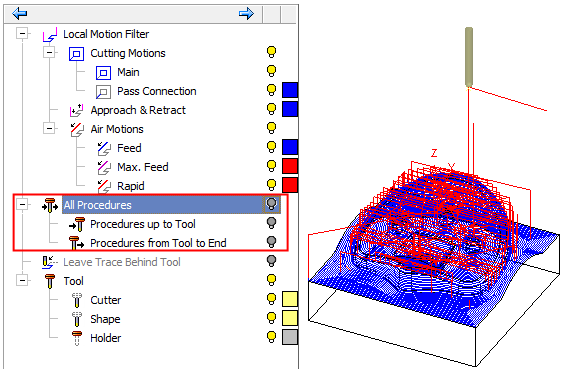Click the Local Motion Filter icon
Viewport: 563px width, 369px height.
pyautogui.click(x=50, y=34)
